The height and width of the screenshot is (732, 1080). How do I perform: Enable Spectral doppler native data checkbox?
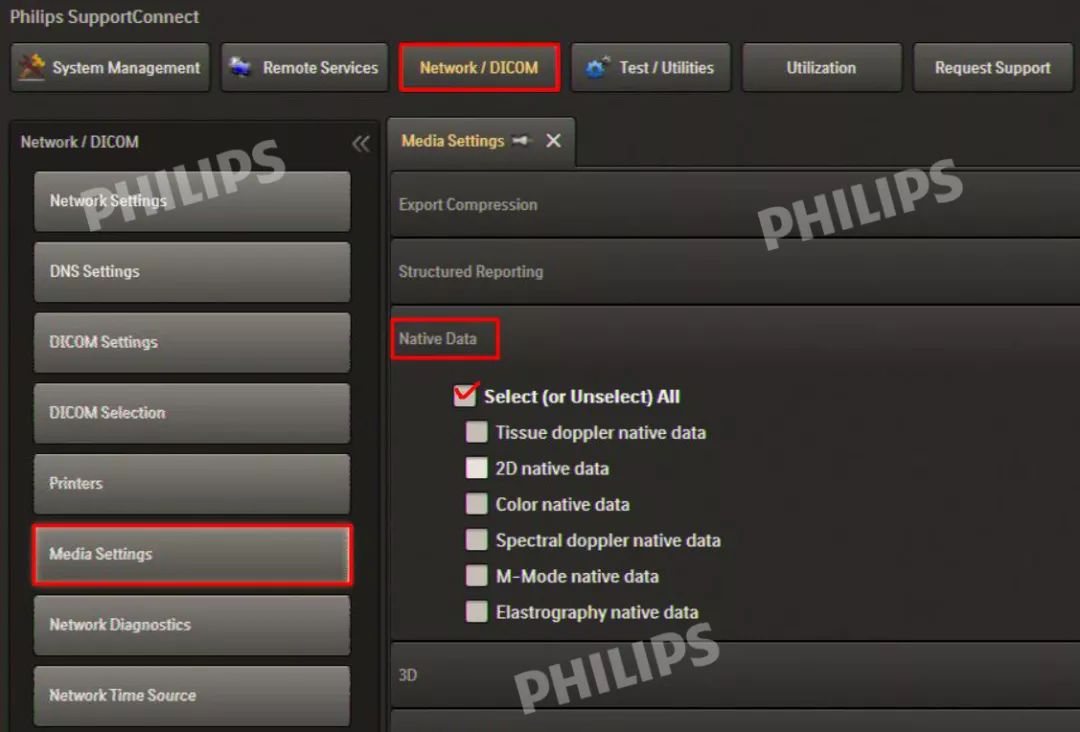click(x=477, y=540)
